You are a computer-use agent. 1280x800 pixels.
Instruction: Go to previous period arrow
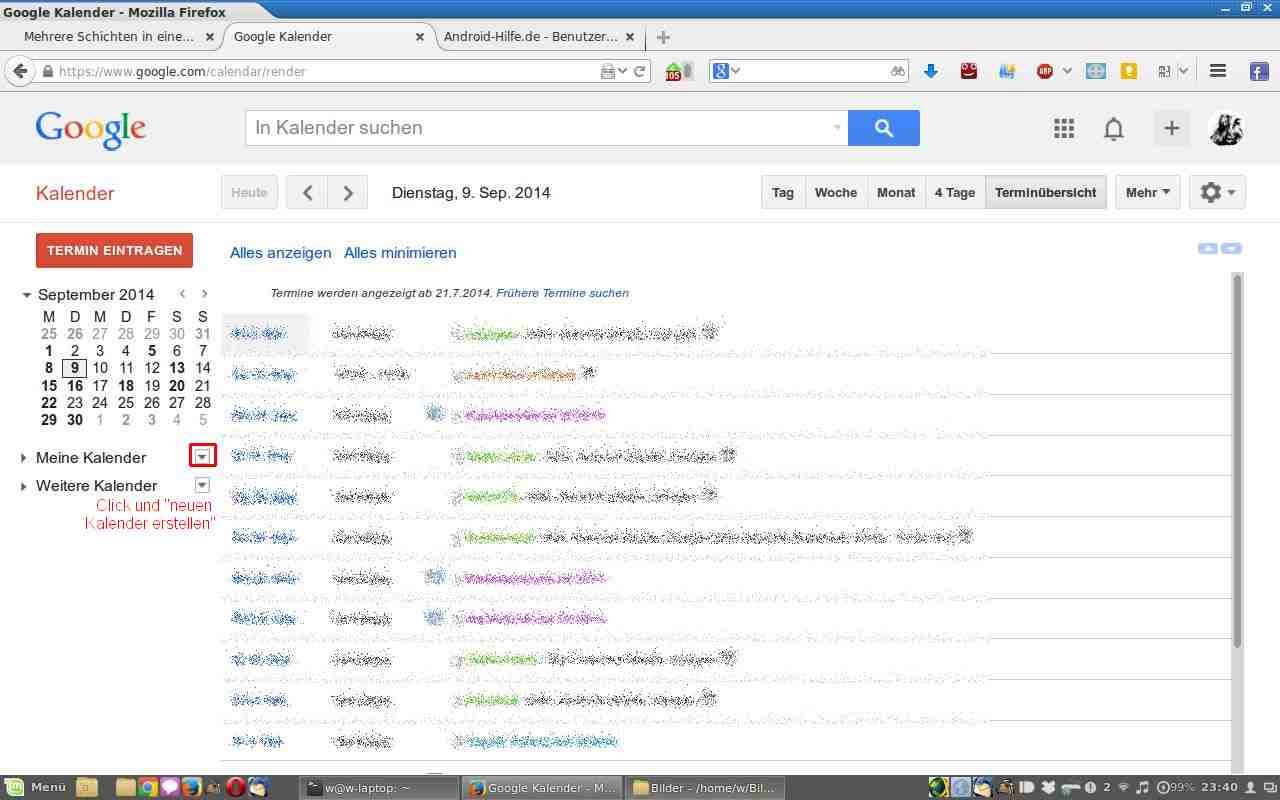pos(307,193)
